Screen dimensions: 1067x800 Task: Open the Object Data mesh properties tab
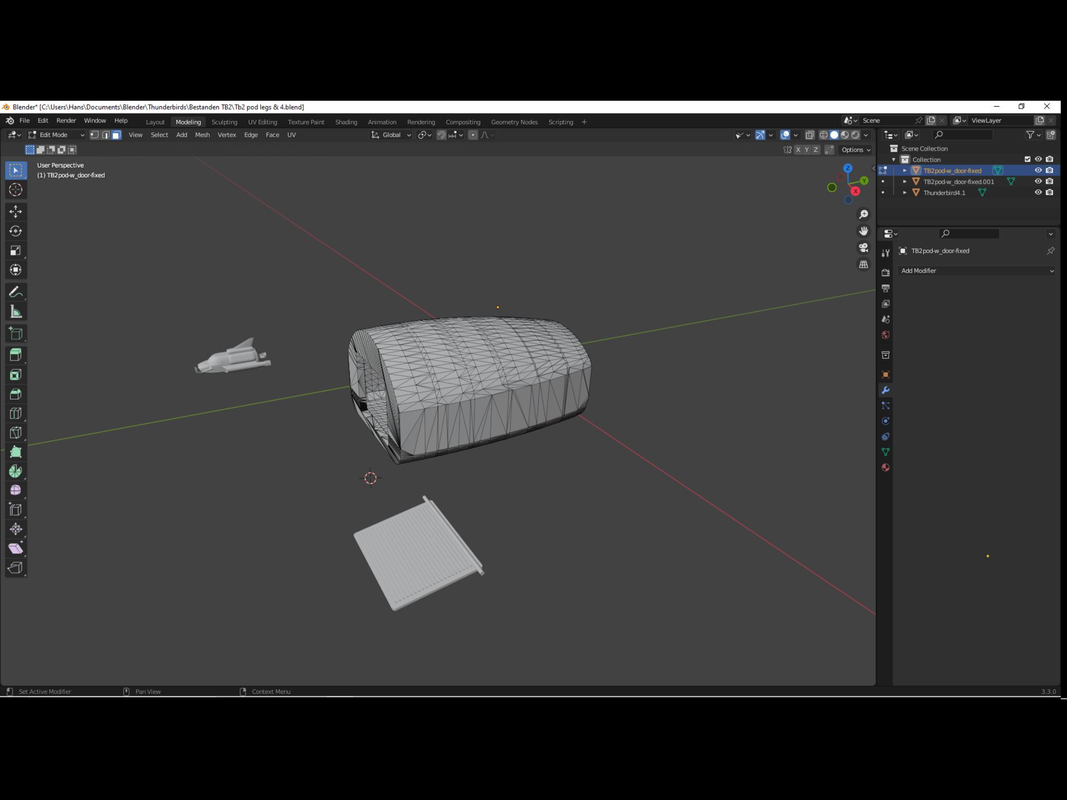pos(885,452)
